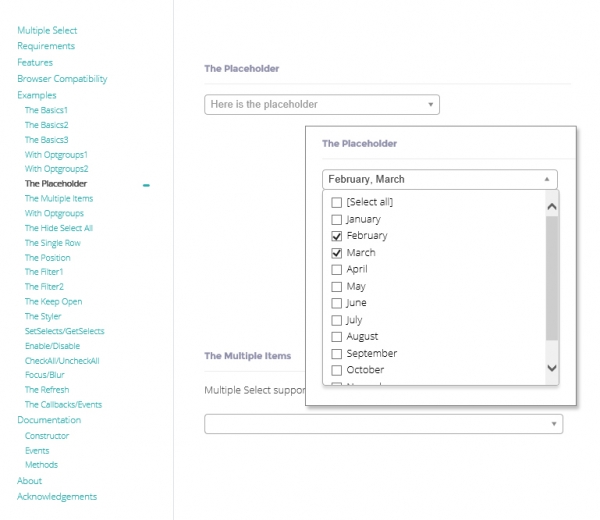Open The Refresh example
This screenshot has height=520, width=600.
tap(47, 390)
